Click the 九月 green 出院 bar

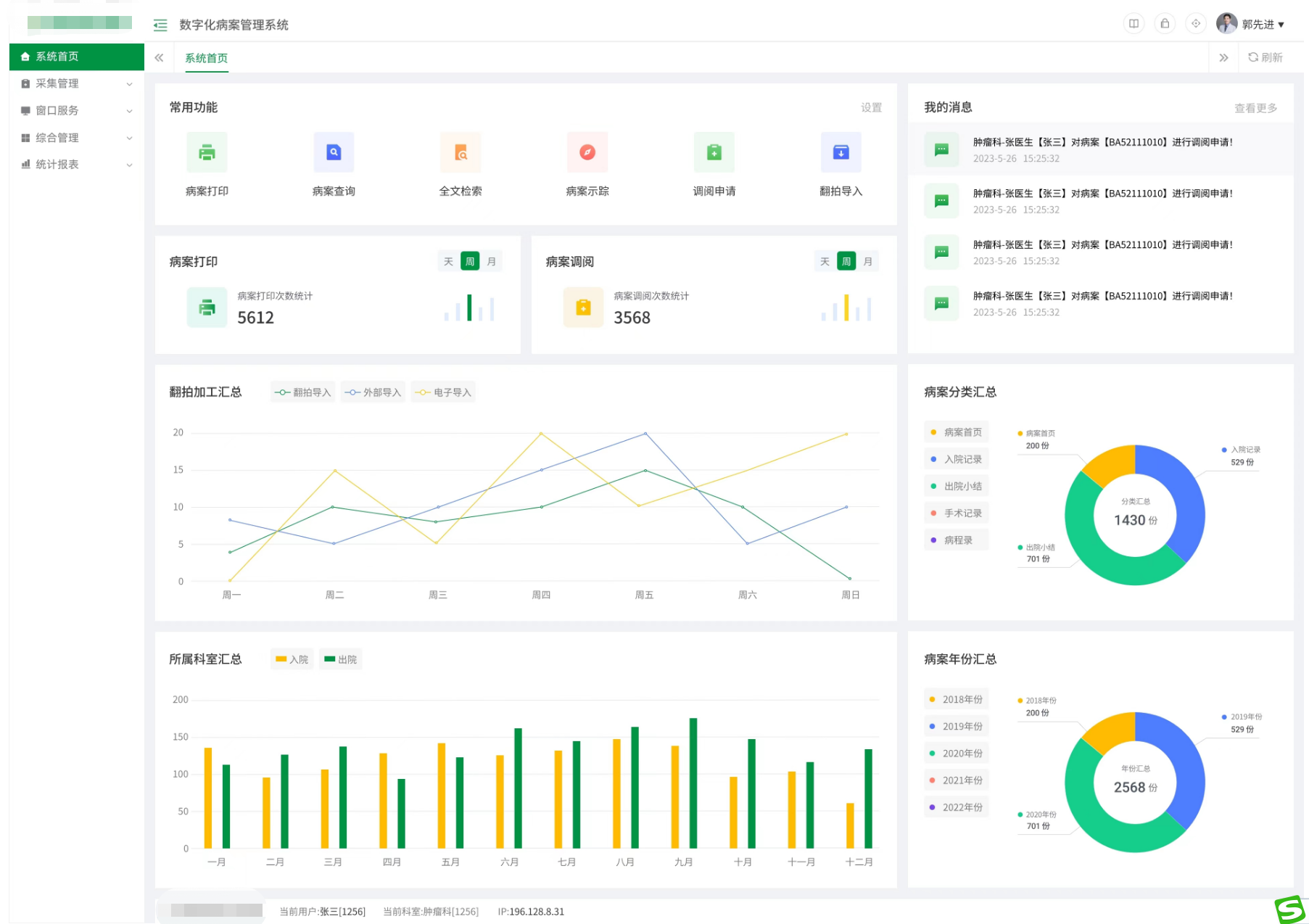(693, 783)
